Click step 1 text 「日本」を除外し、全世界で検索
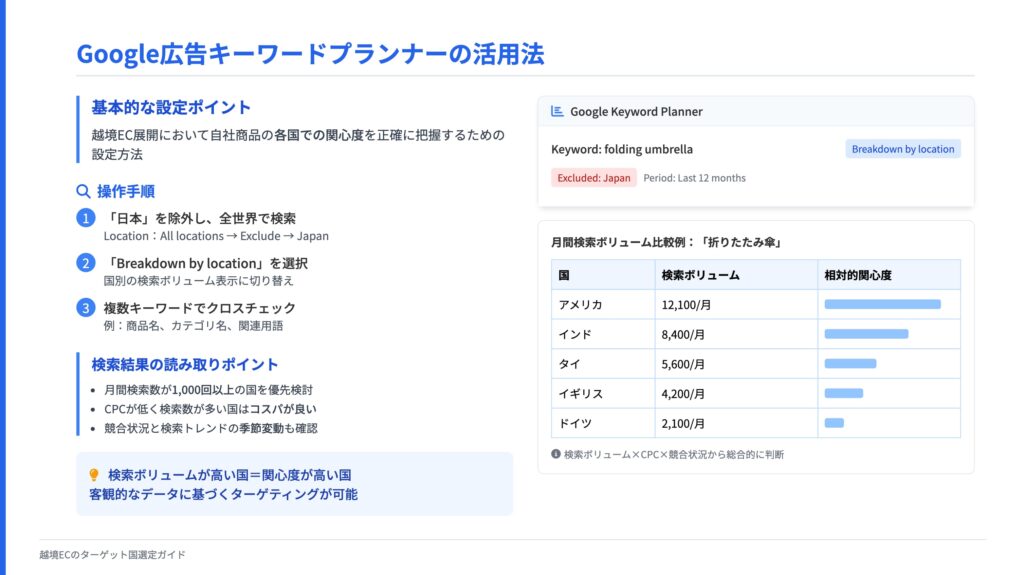This screenshot has width=1024, height=575. click(200, 218)
